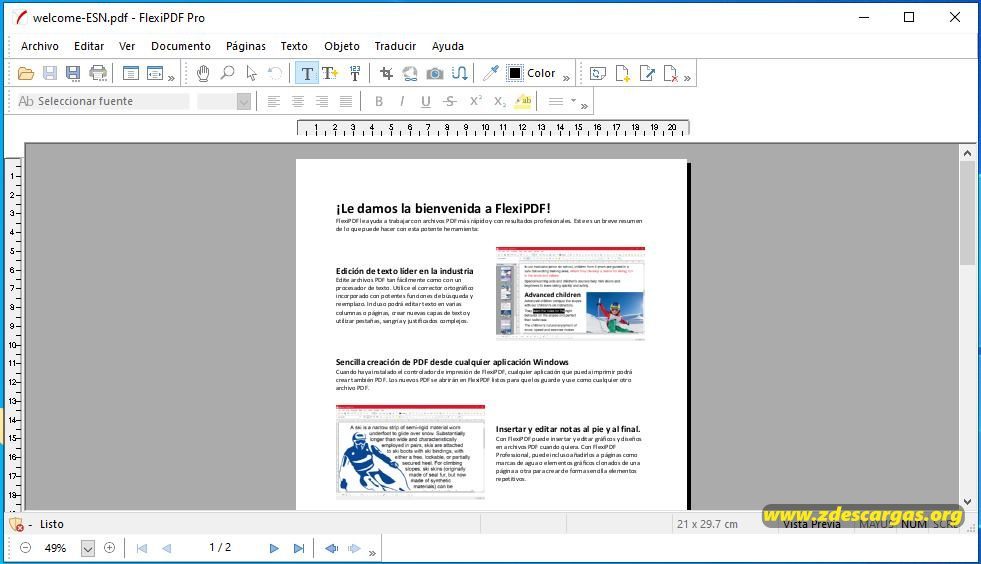The height and width of the screenshot is (564, 981).
Task: Open the Archivo menu
Action: [x=39, y=46]
